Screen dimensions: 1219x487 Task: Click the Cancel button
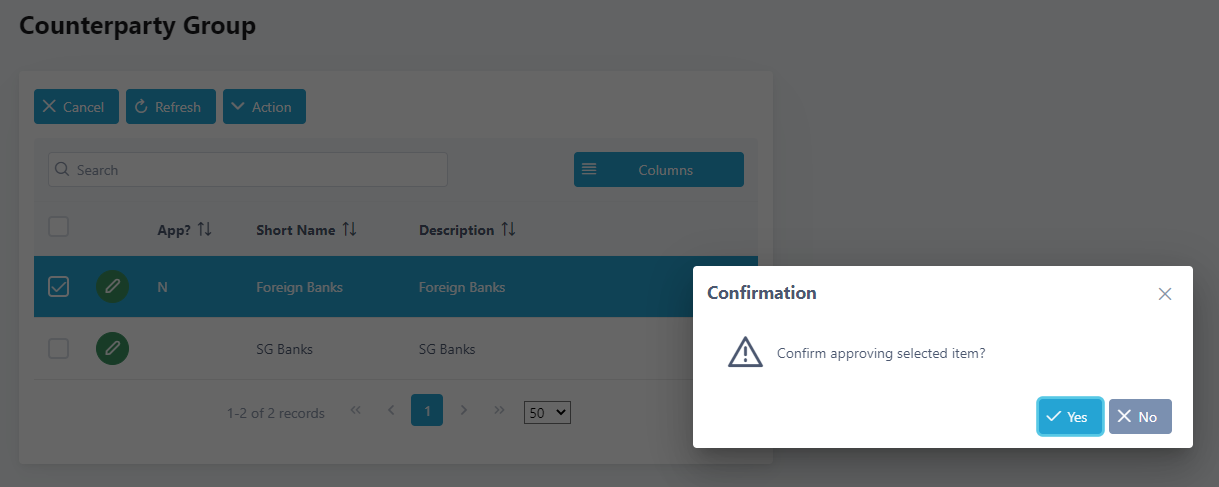(76, 107)
